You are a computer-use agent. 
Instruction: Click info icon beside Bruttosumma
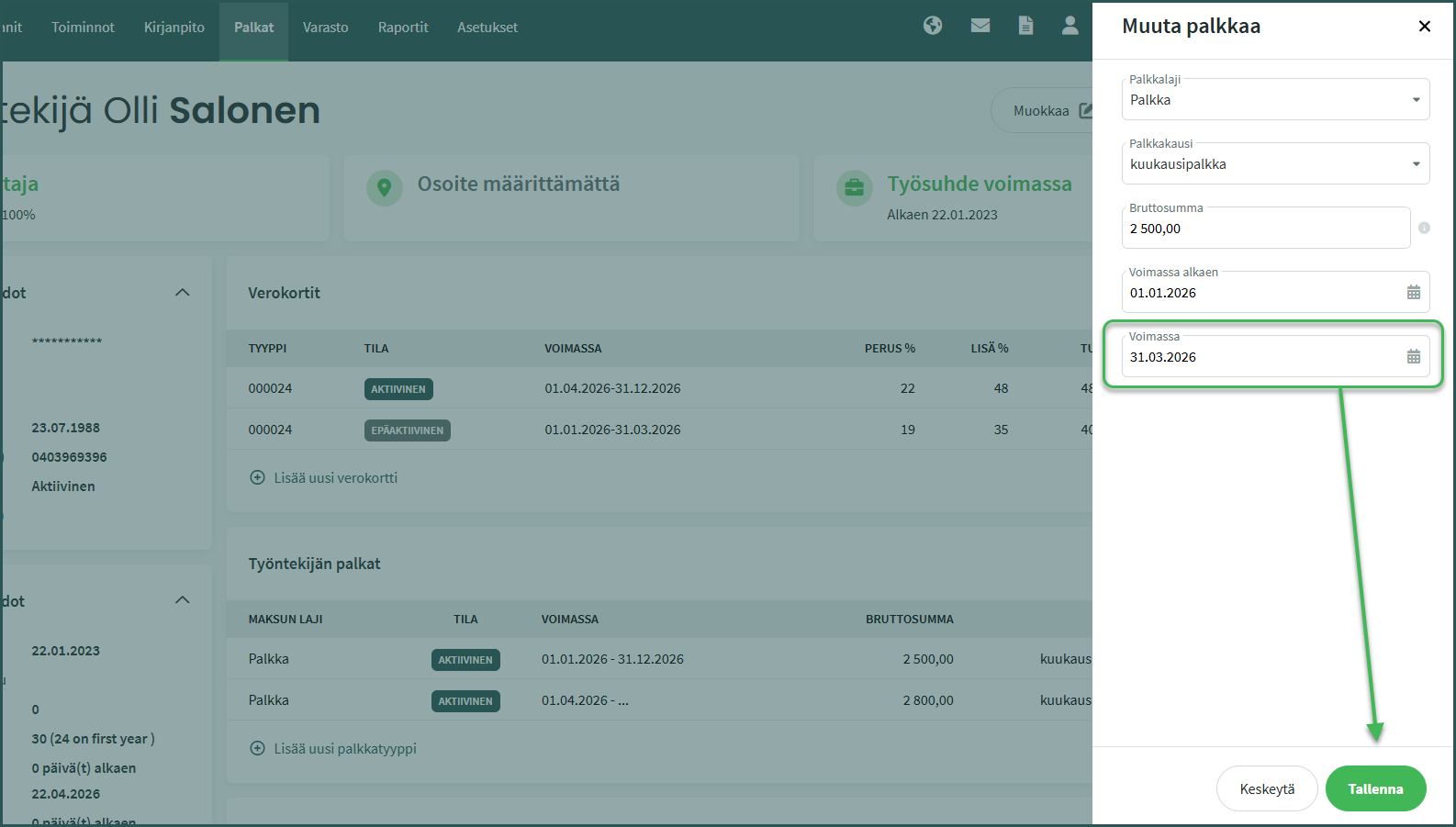click(x=1424, y=228)
